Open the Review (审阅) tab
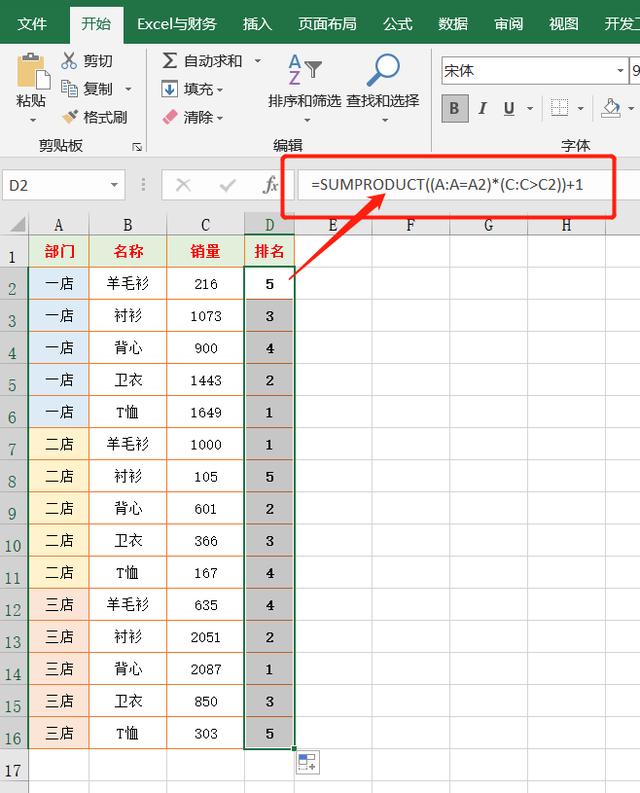 (508, 24)
